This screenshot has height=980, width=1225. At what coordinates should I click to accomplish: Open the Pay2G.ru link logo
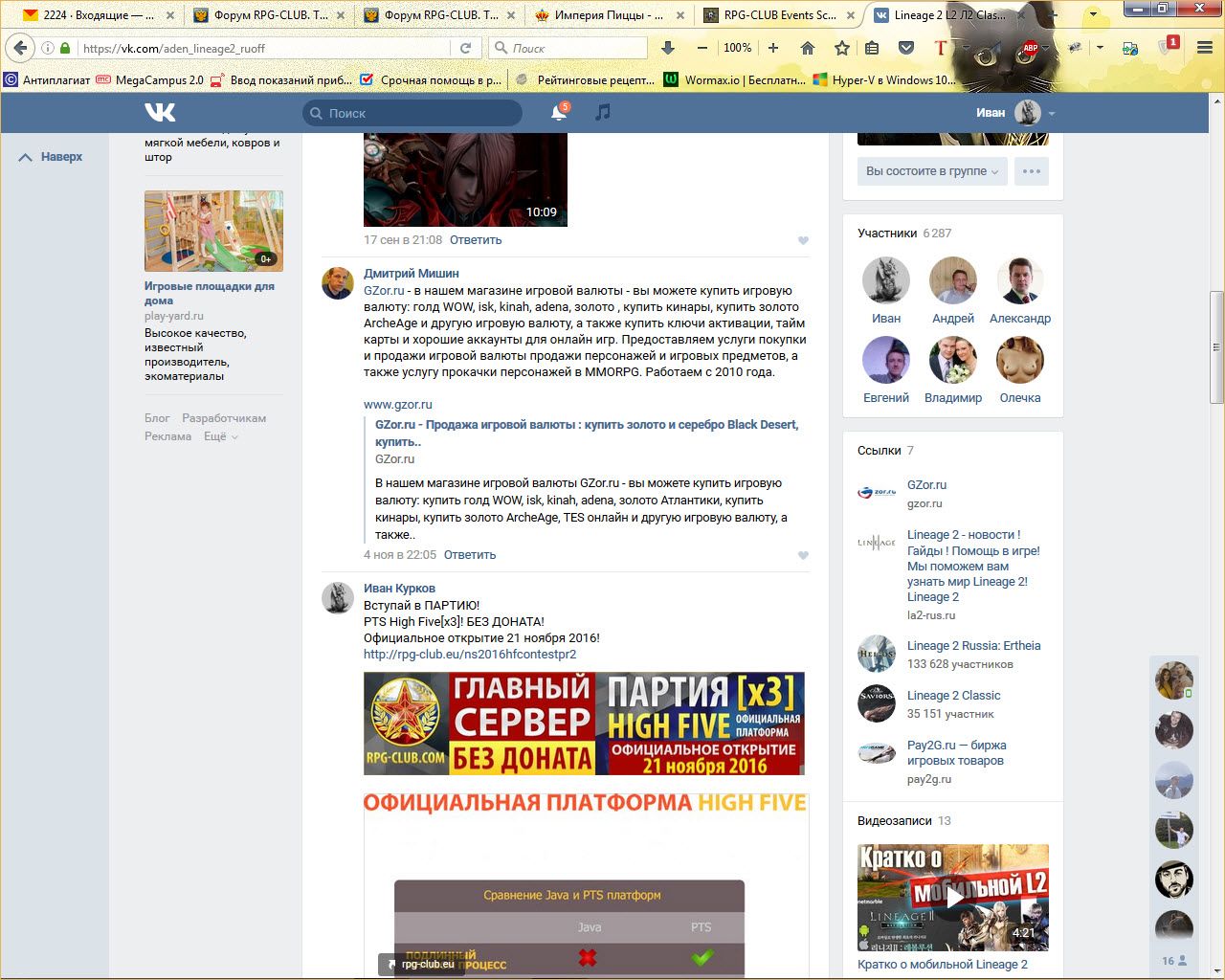point(877,753)
